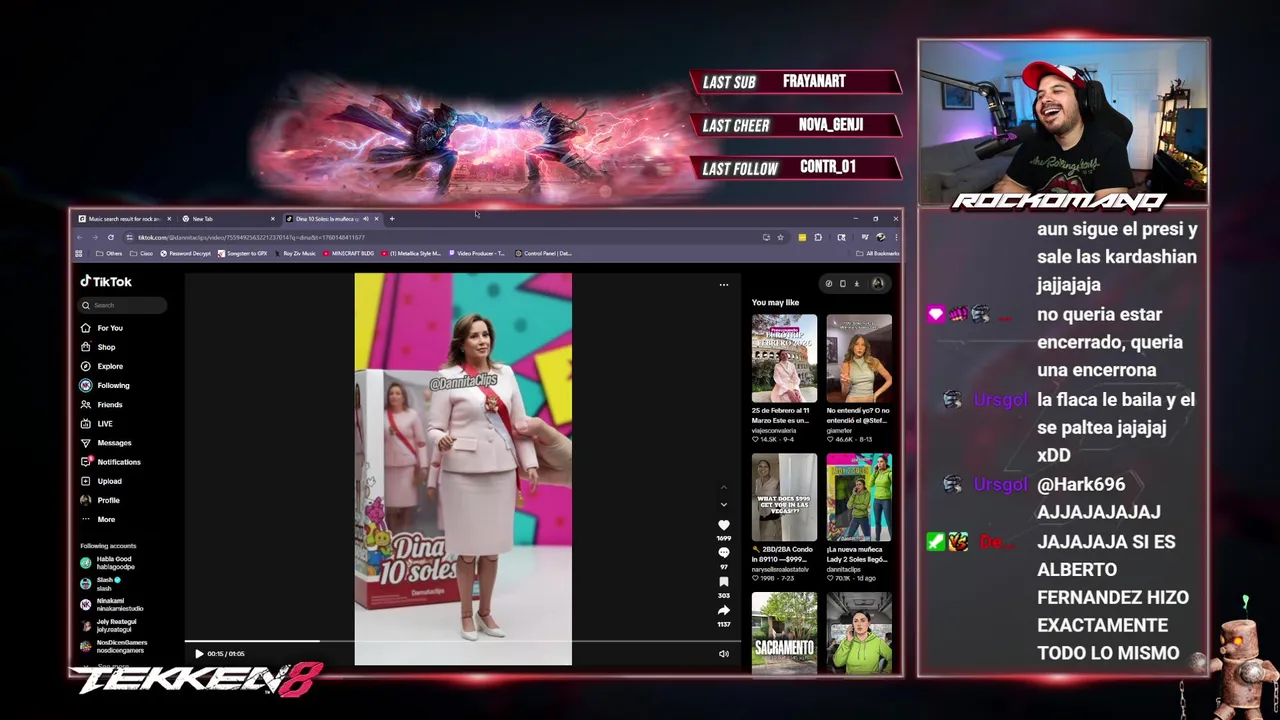
Task: Open Eurotrip Febrero recommended video
Action: (784, 358)
